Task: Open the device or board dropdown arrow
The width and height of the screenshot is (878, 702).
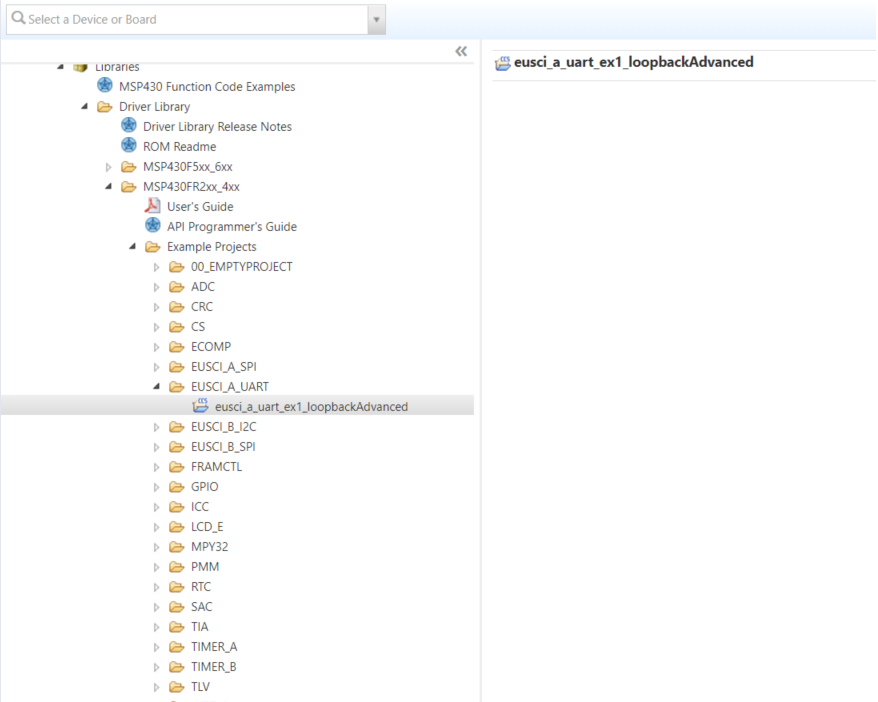Action: pos(376,20)
